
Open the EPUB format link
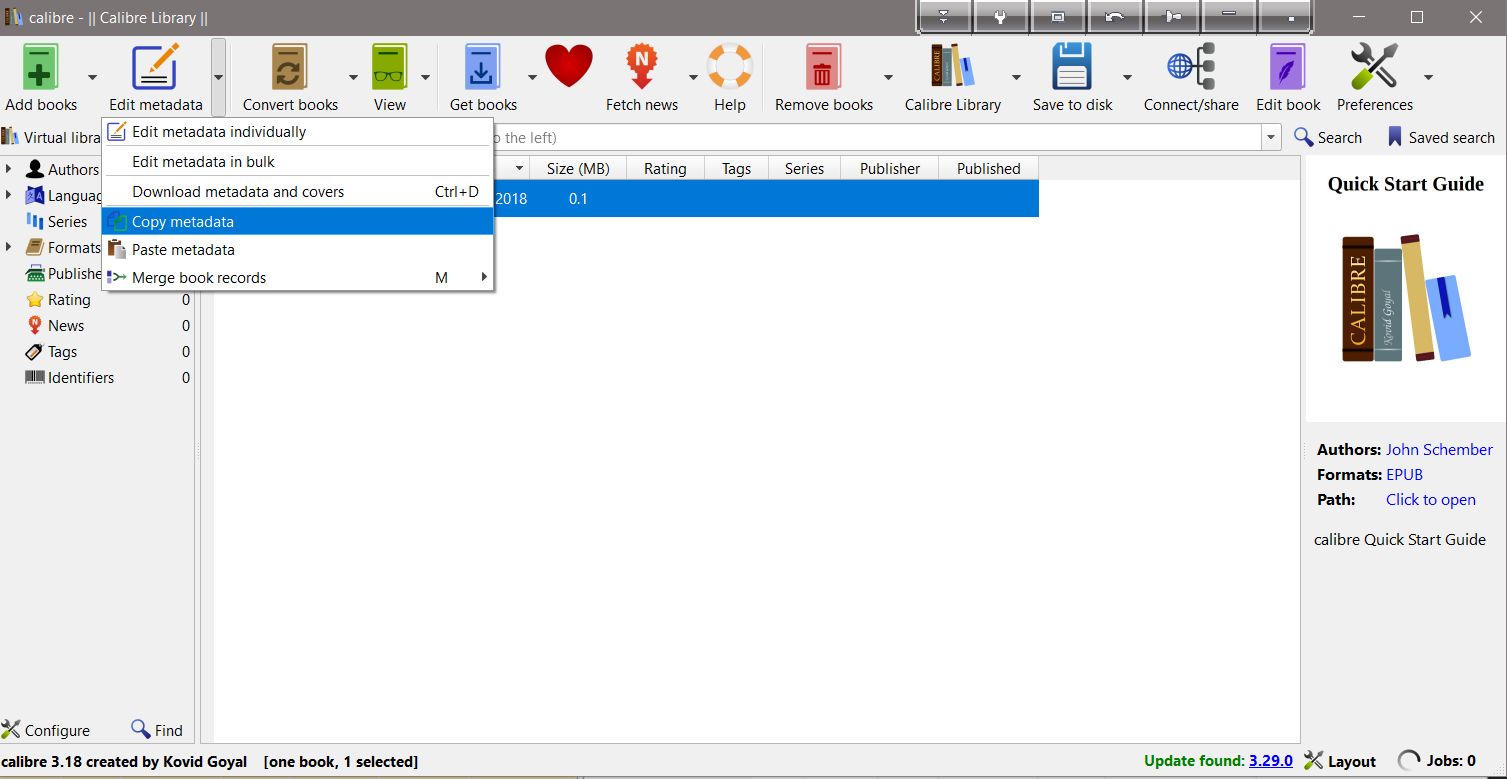click(x=1404, y=475)
